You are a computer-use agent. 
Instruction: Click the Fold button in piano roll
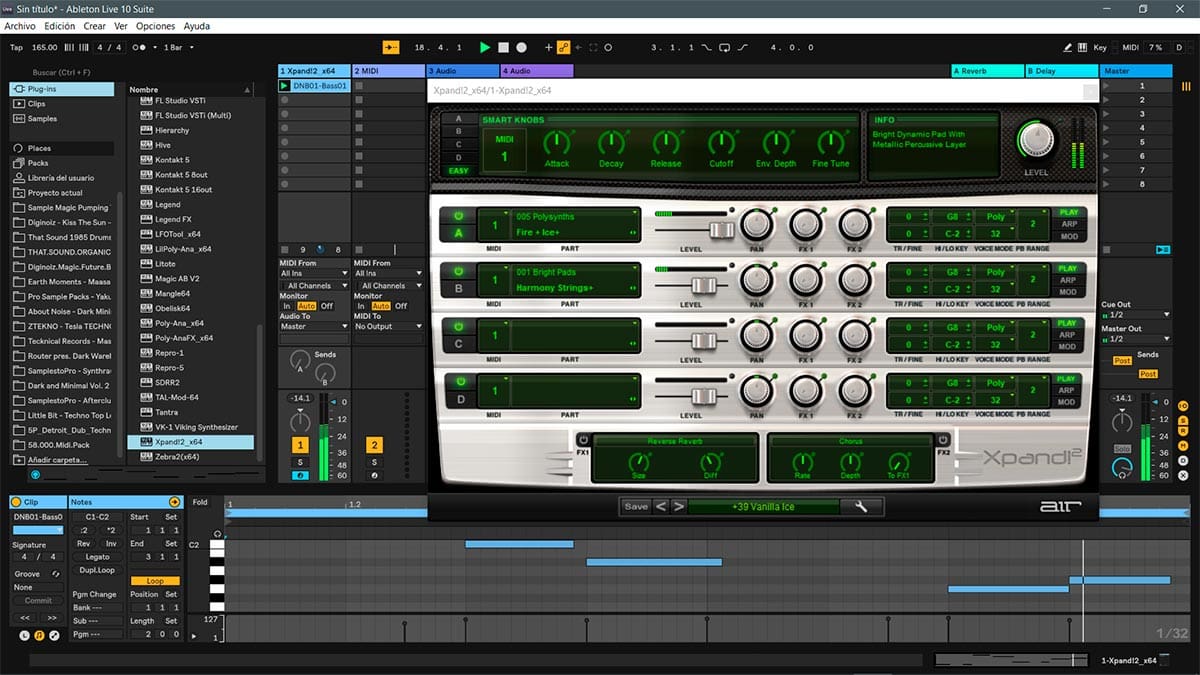201,502
